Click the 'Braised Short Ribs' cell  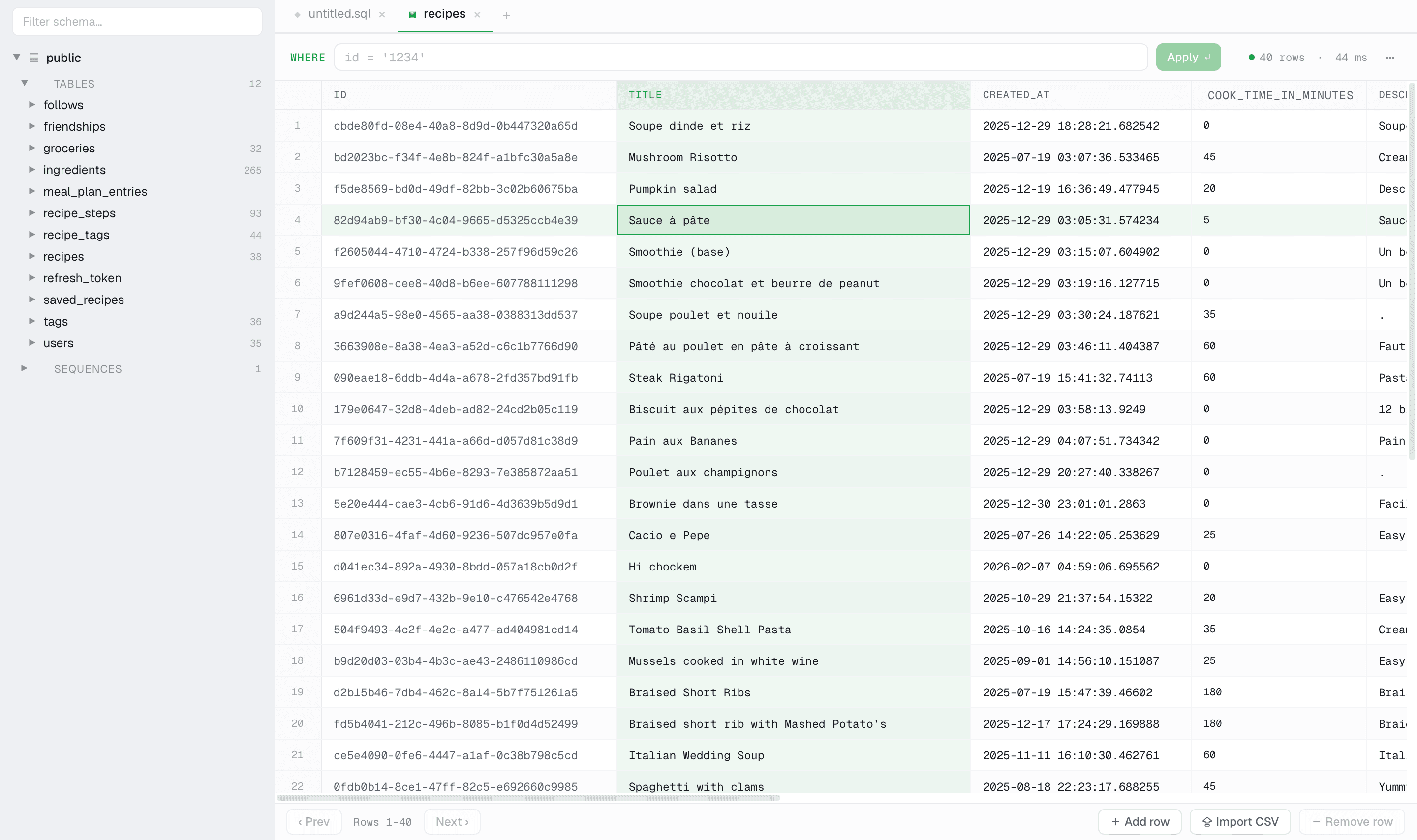point(793,692)
